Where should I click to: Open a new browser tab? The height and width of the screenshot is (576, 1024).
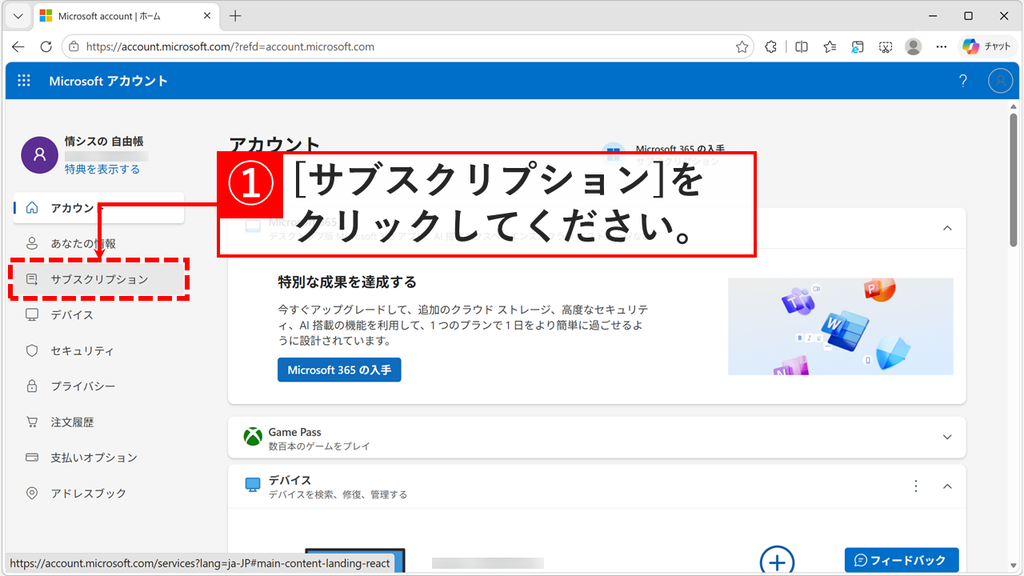click(235, 16)
